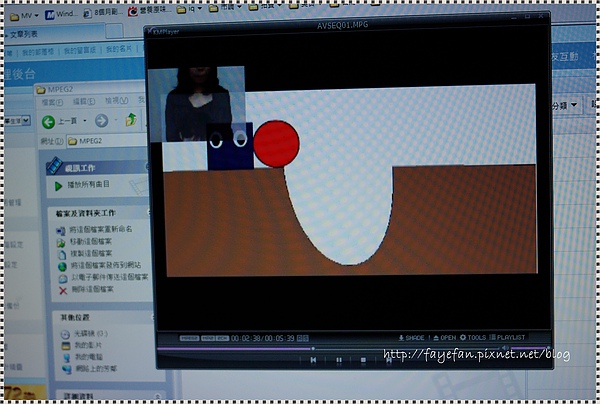Screen dimensions: 600x404
Task: Open 檔案(F) menu in MPEG2 window
Action: (52, 102)
